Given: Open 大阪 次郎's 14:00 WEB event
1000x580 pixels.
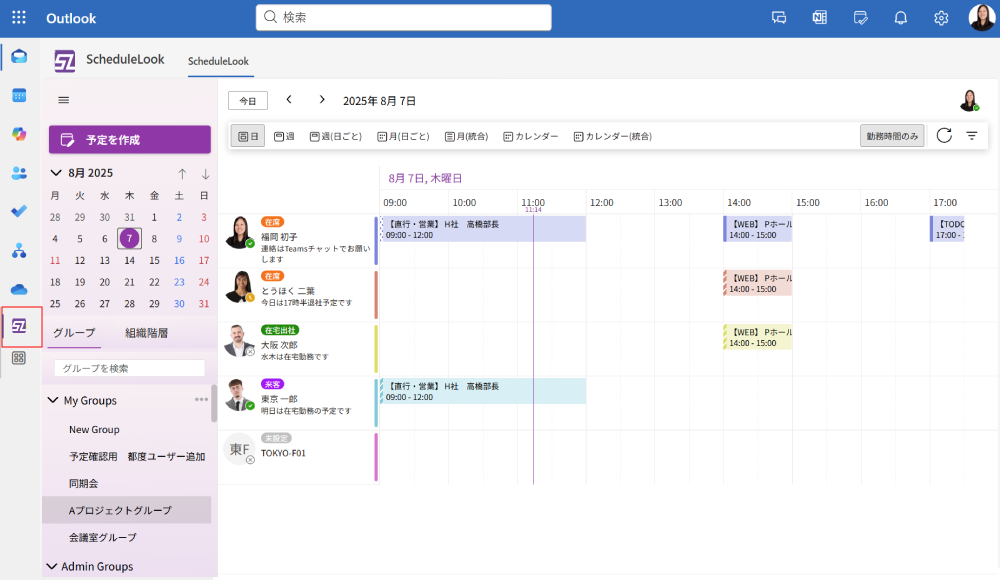Looking at the screenshot, I should click(758, 338).
